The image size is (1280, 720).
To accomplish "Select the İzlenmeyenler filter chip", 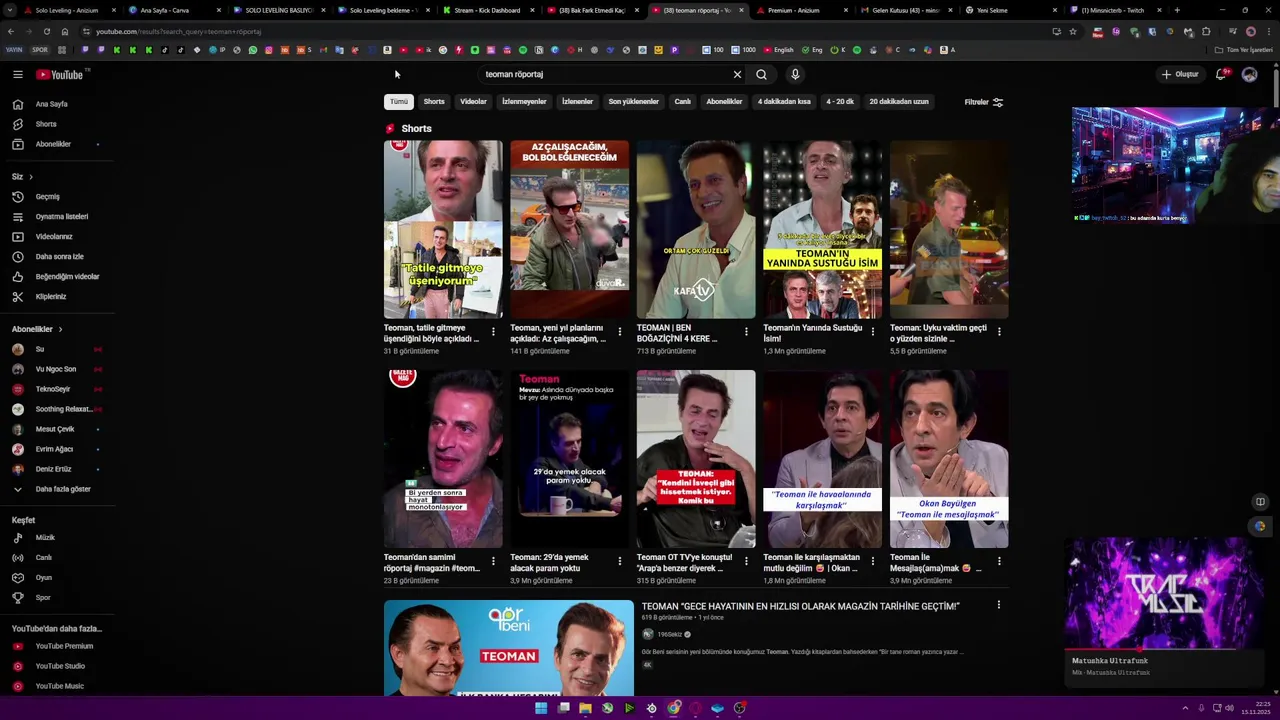I will click(524, 102).
